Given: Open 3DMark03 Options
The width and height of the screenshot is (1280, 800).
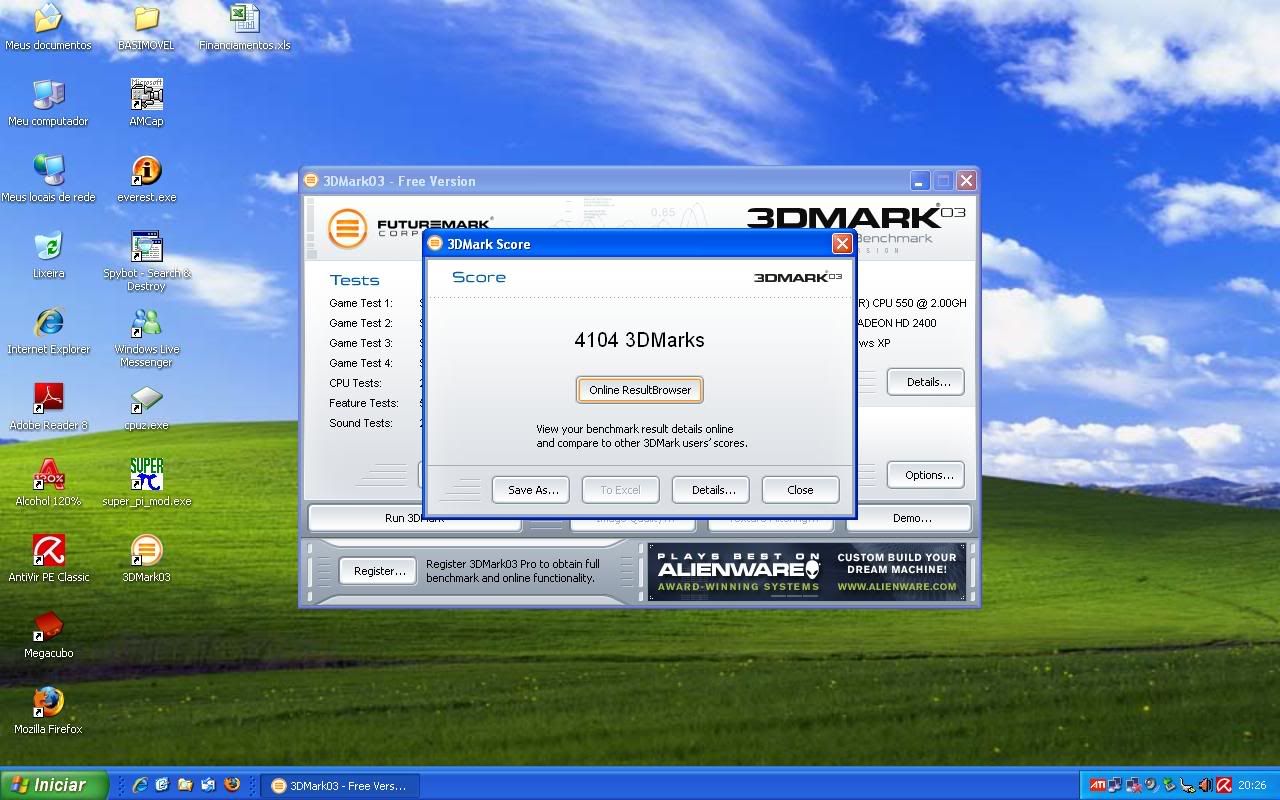Looking at the screenshot, I should 924,474.
